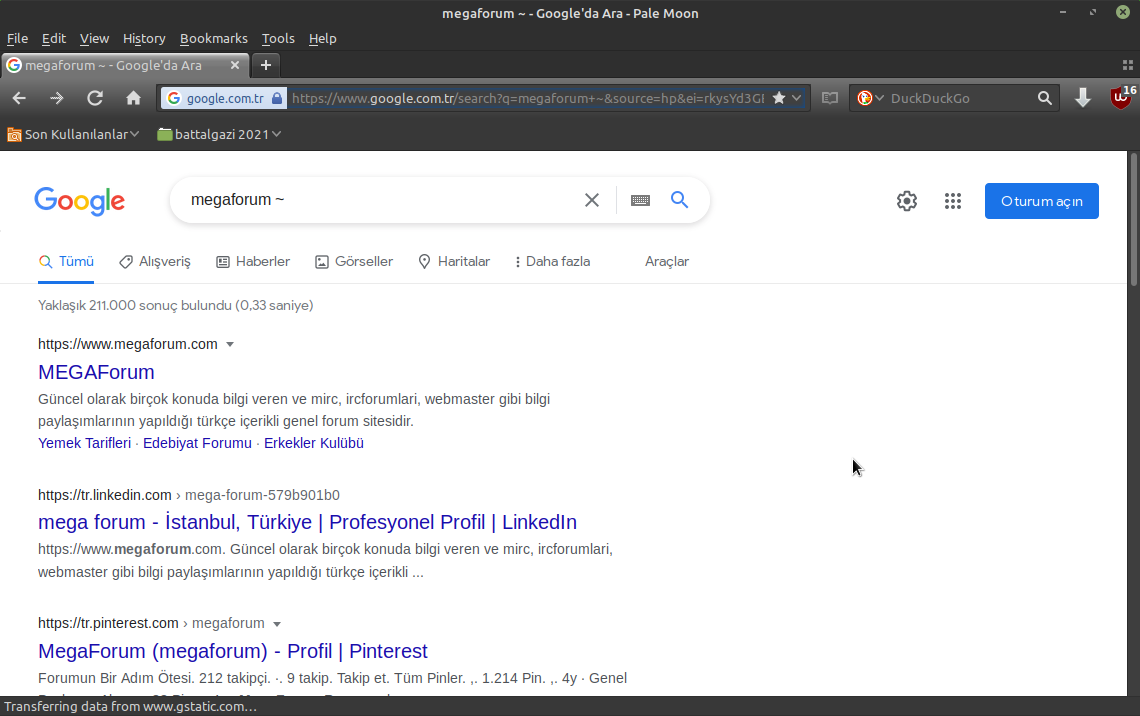View the site padlock security info
1140x716 pixels.
(277, 98)
